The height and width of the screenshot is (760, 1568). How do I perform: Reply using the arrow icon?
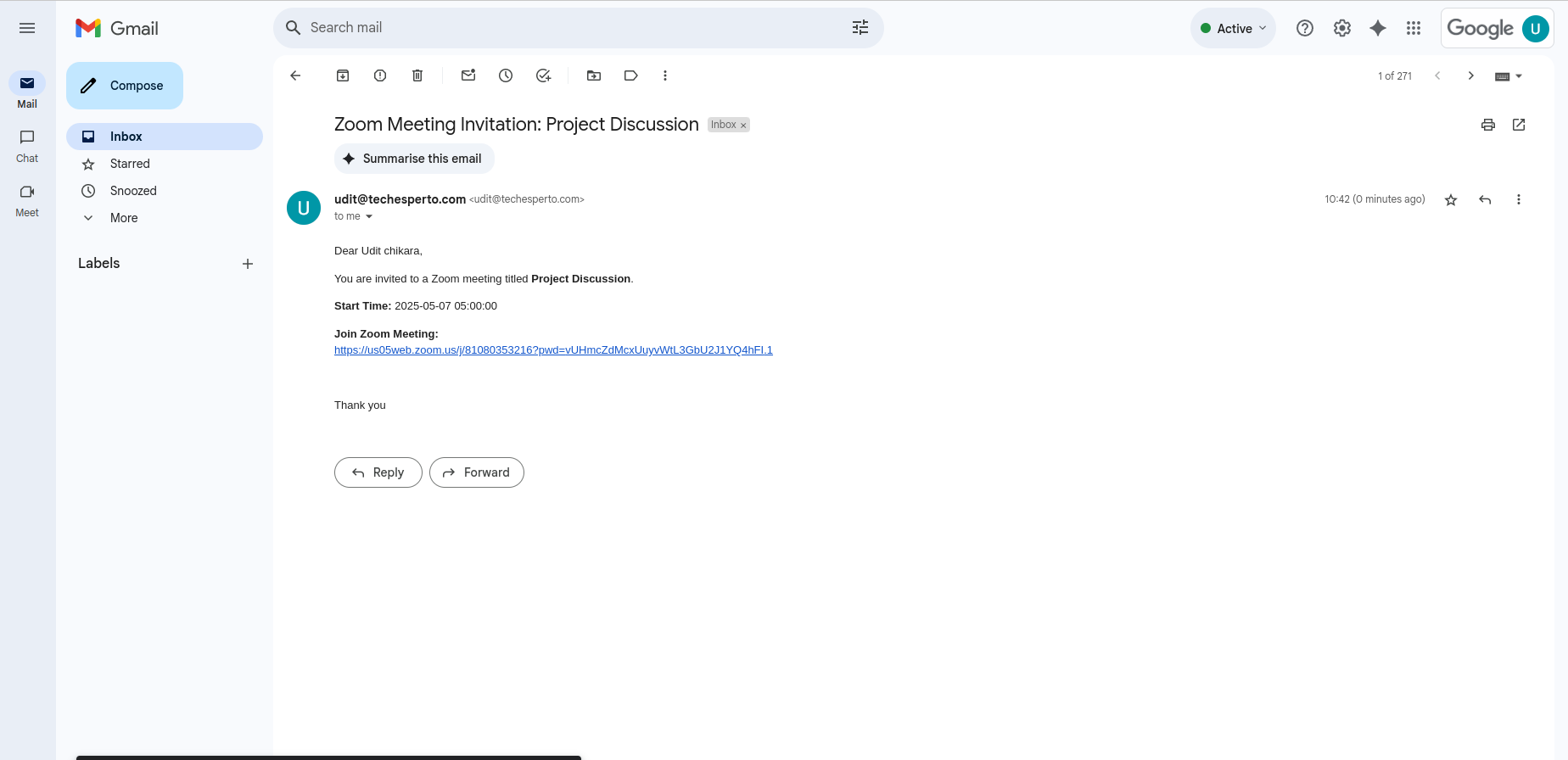pos(1485,199)
